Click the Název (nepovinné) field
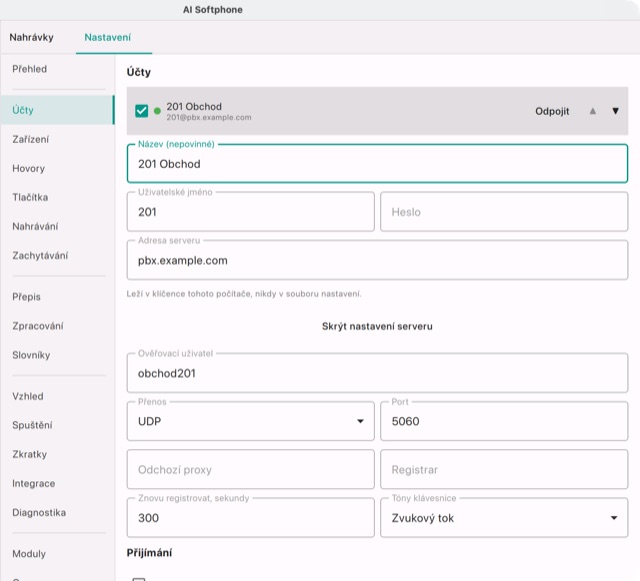The width and height of the screenshot is (640, 581). tap(377, 163)
